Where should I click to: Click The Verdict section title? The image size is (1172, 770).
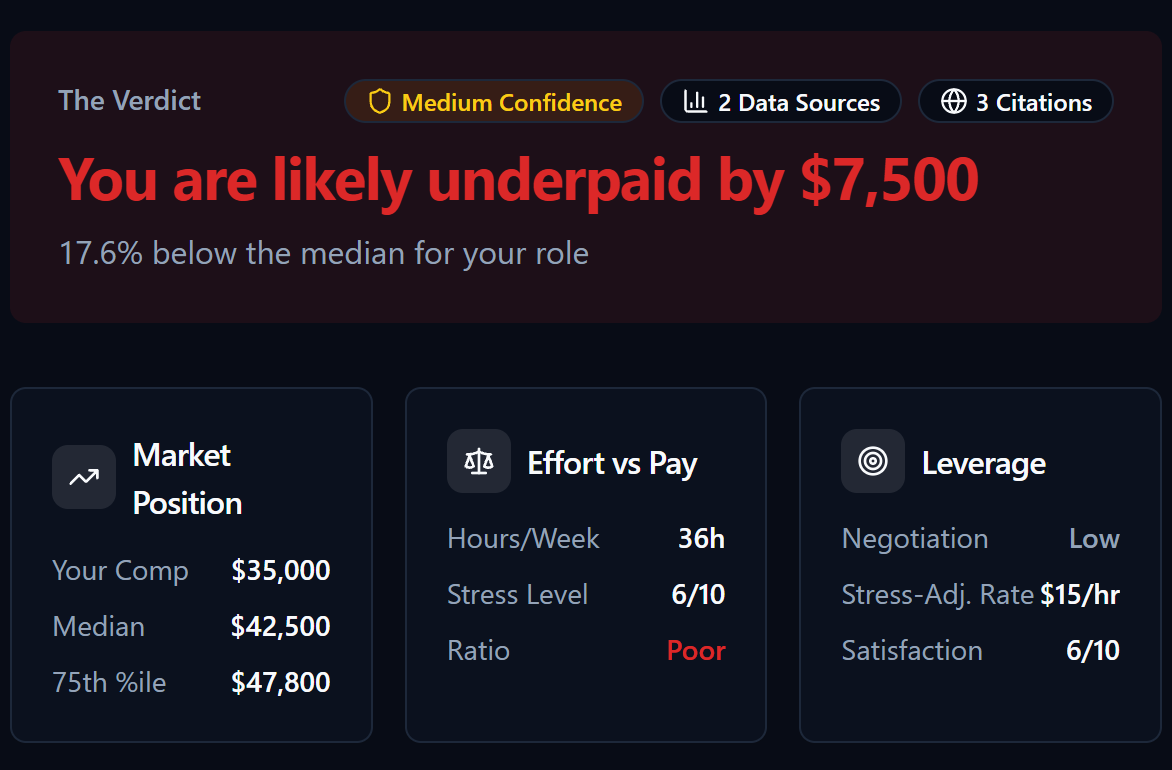point(129,100)
